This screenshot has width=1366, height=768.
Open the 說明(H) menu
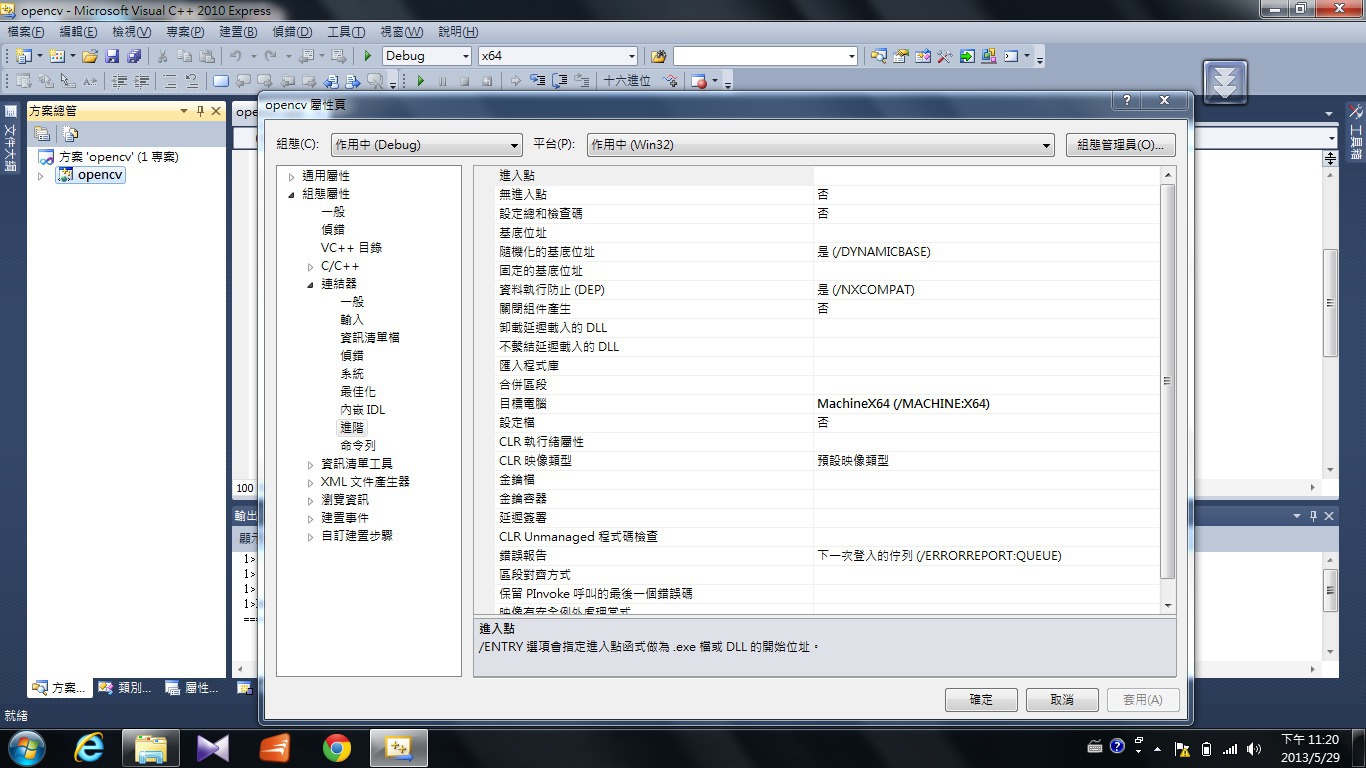[x=458, y=32]
